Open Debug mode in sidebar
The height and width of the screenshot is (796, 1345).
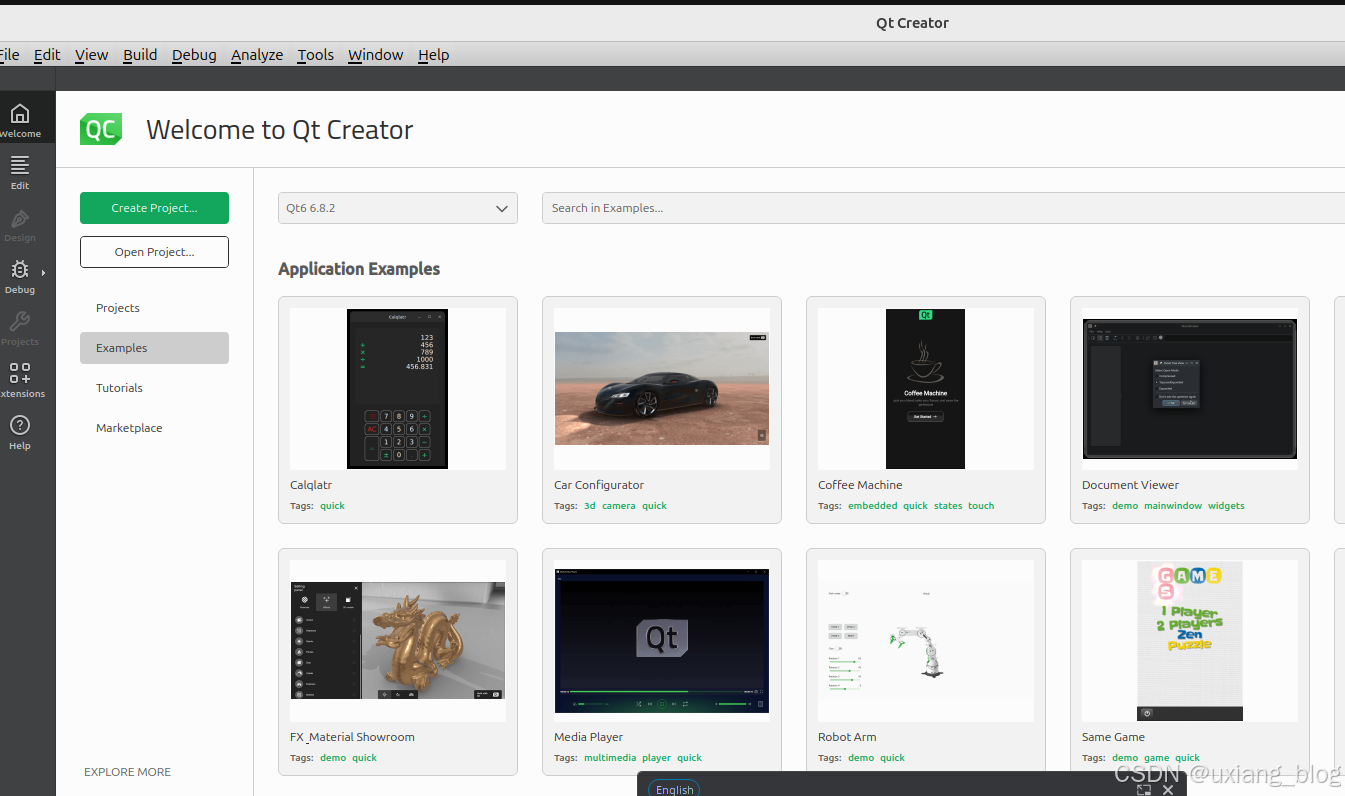[x=20, y=276]
